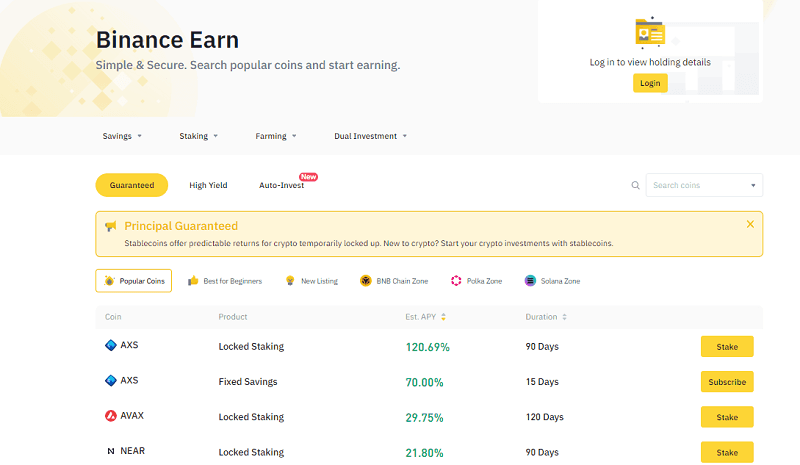The width and height of the screenshot is (800, 465).
Task: Click Stake for AVAX Locked Staking
Action: pos(727,417)
